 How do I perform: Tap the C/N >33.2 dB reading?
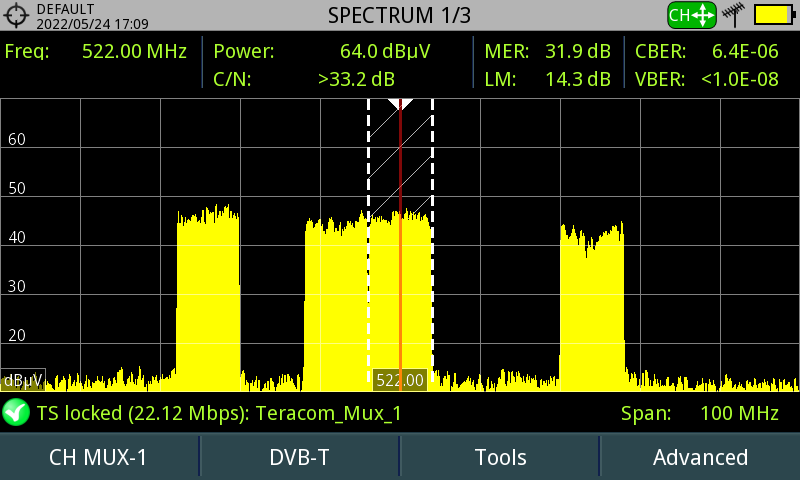(x=305, y=79)
